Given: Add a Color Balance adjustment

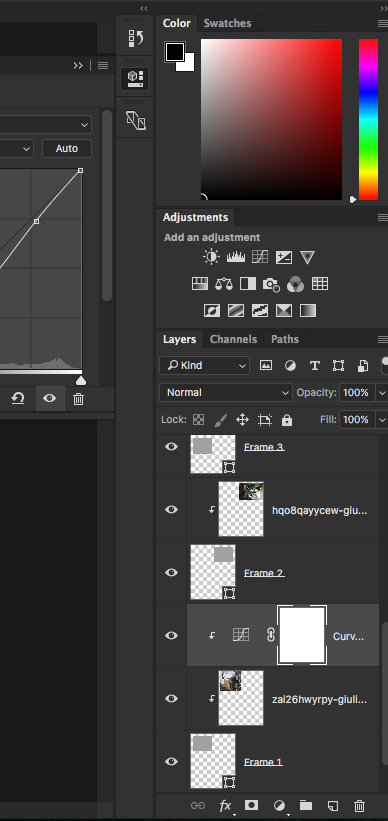Looking at the screenshot, I should (x=224, y=284).
